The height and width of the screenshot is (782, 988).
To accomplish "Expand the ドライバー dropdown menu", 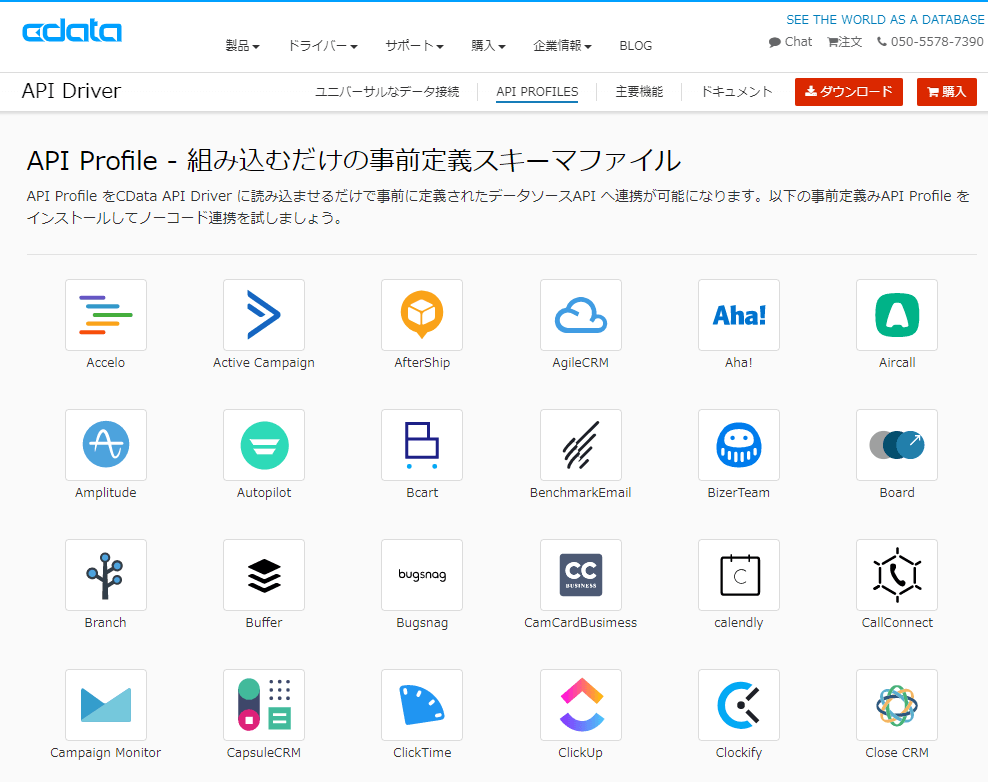I will coord(323,45).
